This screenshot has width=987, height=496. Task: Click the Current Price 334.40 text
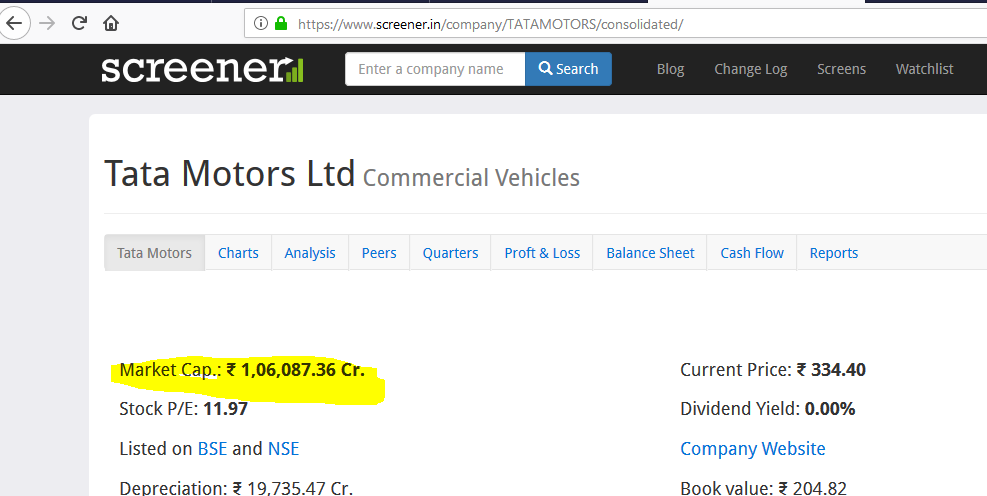(x=773, y=370)
